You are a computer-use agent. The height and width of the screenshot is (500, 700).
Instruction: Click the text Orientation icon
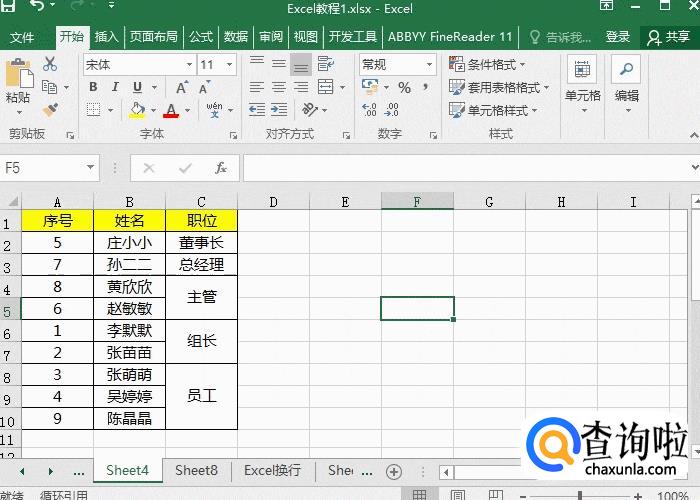pos(310,109)
